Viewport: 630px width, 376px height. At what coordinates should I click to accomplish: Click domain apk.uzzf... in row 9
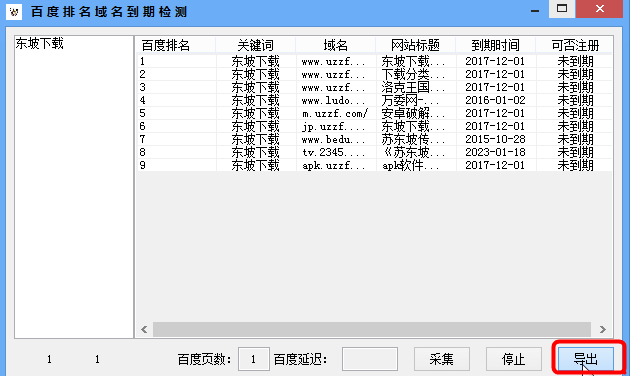pos(333,165)
